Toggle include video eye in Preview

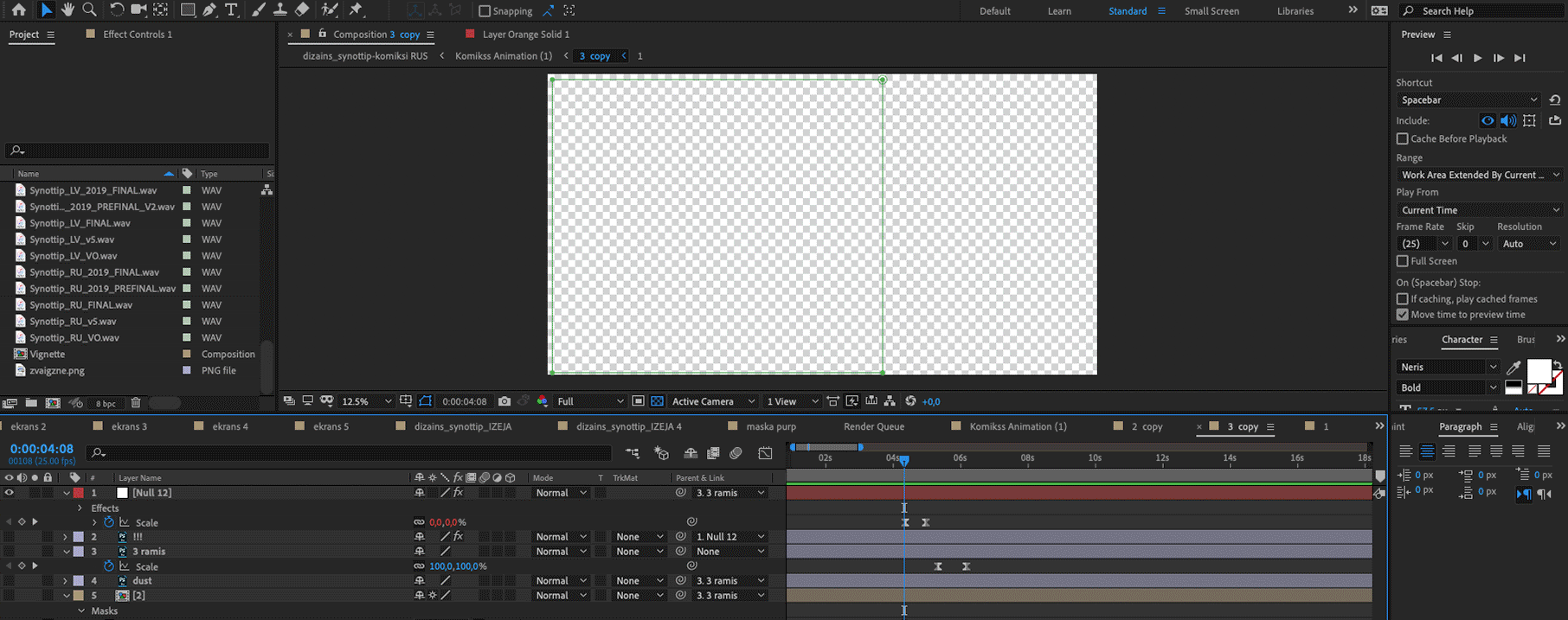[1488, 121]
